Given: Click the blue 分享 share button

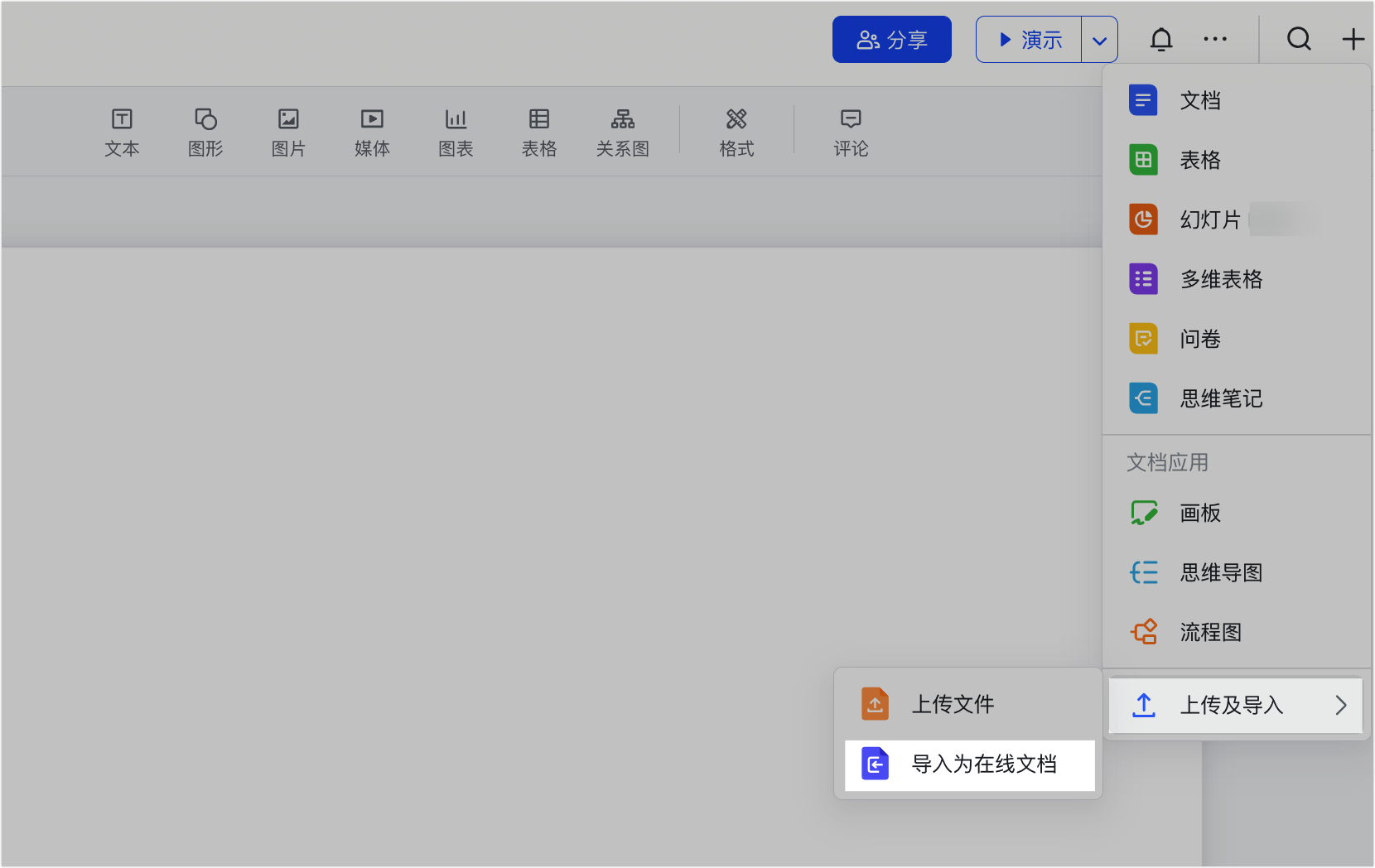Looking at the screenshot, I should (891, 40).
